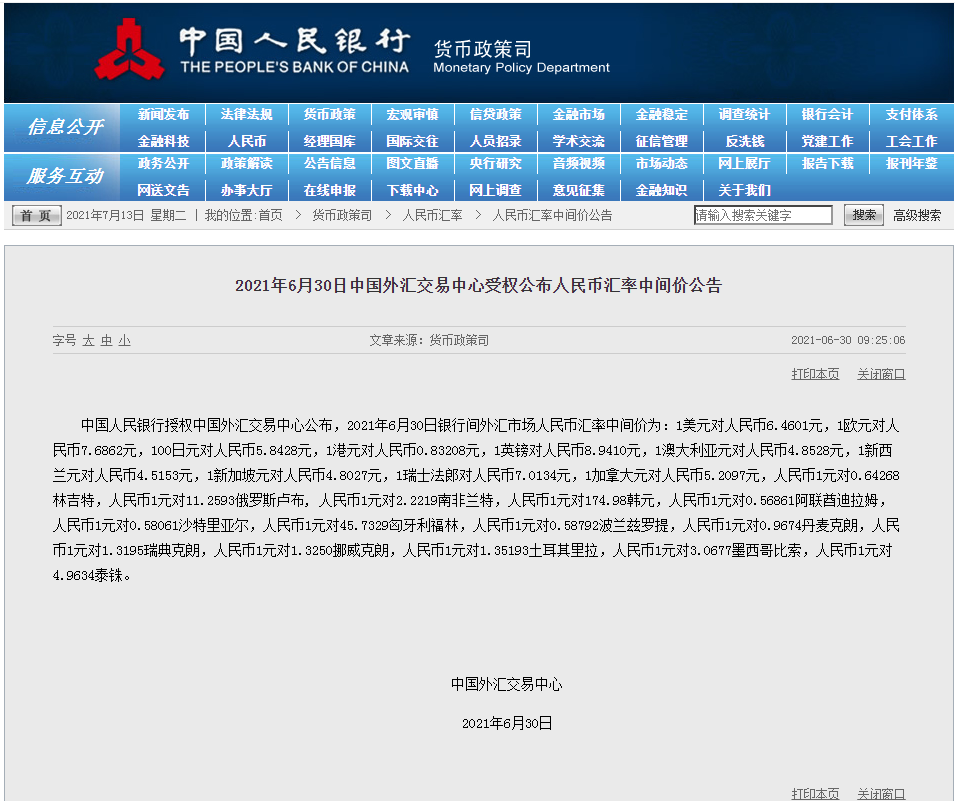
Task: Open 政务公开 under 服务互动
Action: pyautogui.click(x=163, y=164)
